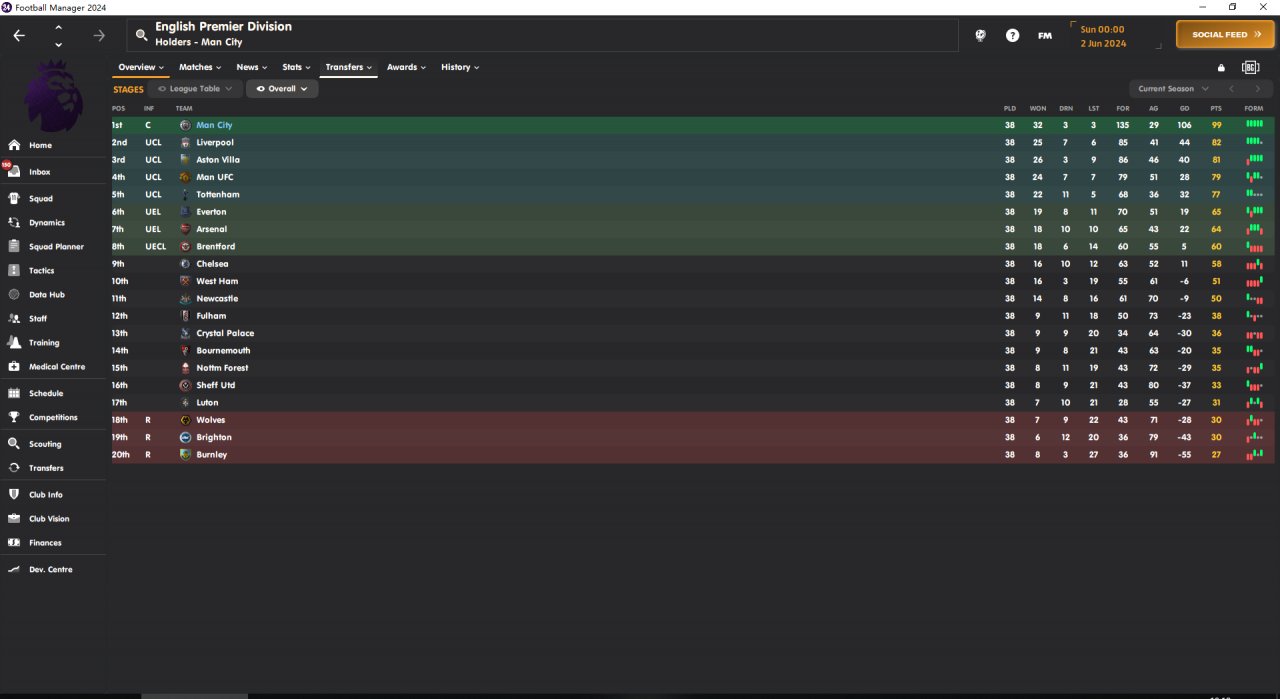The image size is (1280, 699).
Task: Go back with the left arrow
Action: pyautogui.click(x=19, y=35)
